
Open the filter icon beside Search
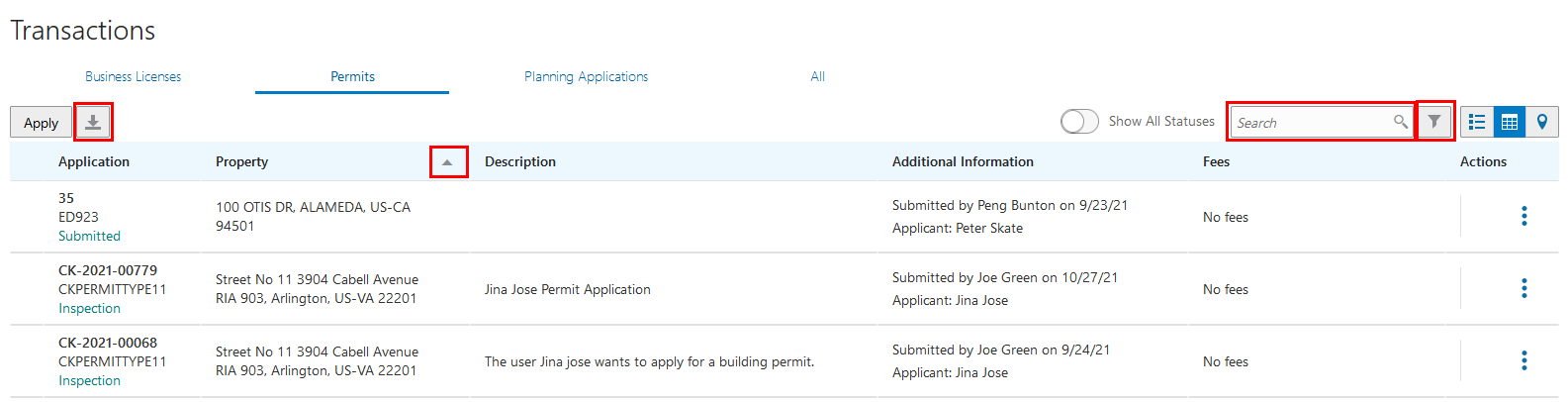coord(1434,122)
